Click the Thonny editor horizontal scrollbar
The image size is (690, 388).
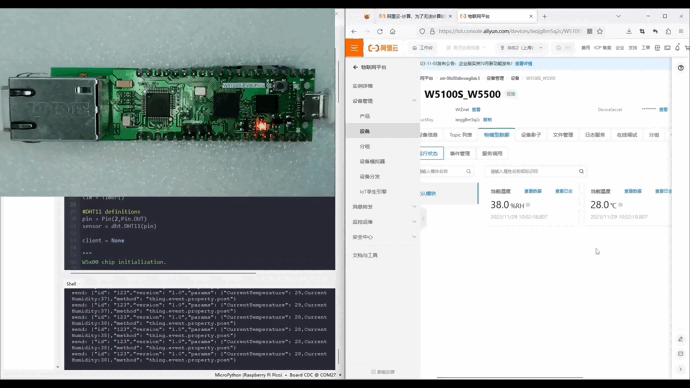[x=163, y=273]
